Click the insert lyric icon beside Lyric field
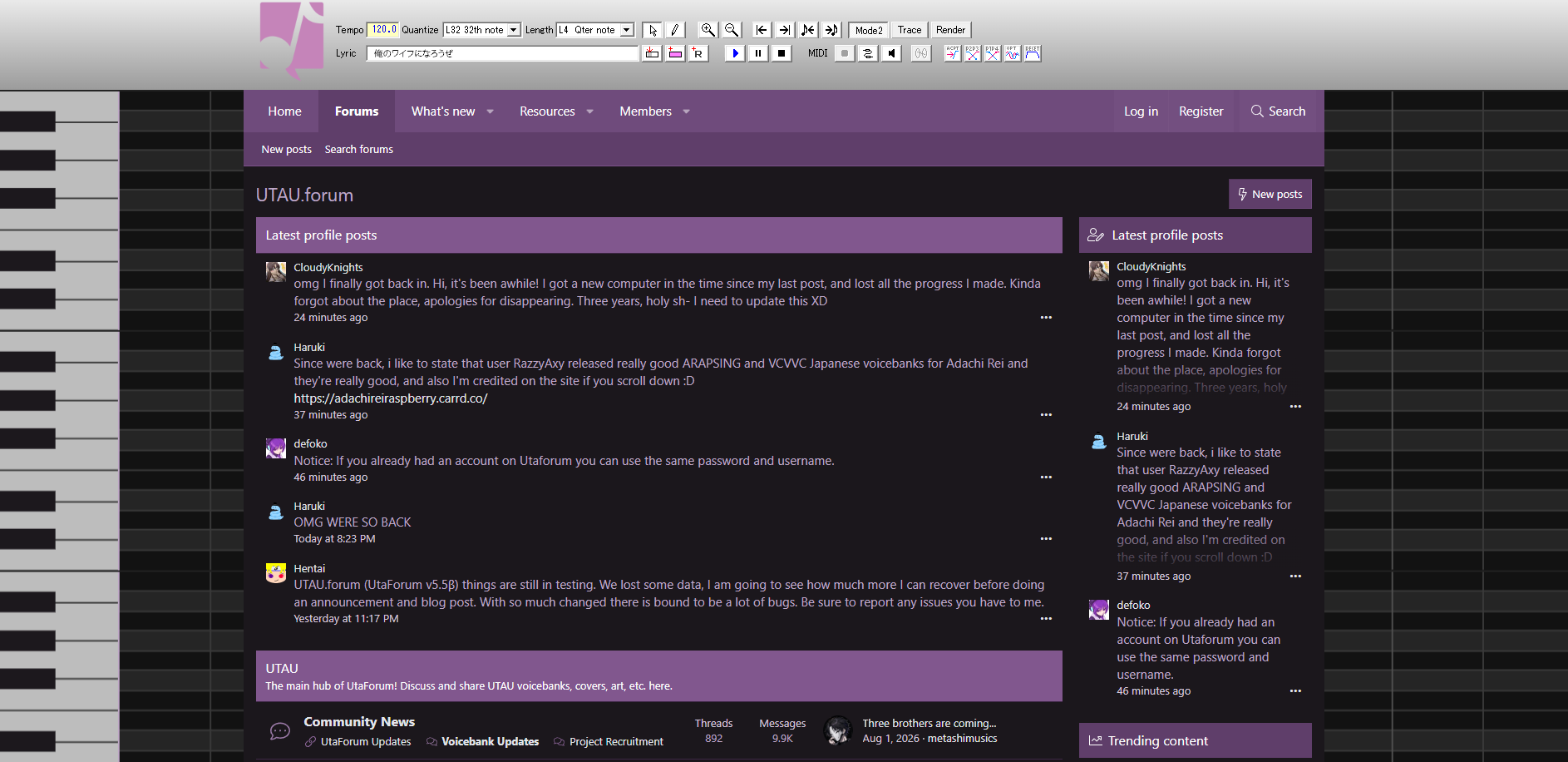Screen dimensions: 1568x762 (x=652, y=53)
